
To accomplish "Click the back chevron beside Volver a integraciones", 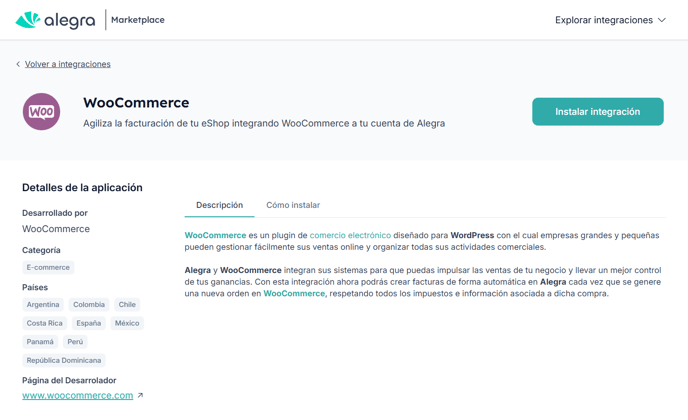I will pyautogui.click(x=18, y=64).
